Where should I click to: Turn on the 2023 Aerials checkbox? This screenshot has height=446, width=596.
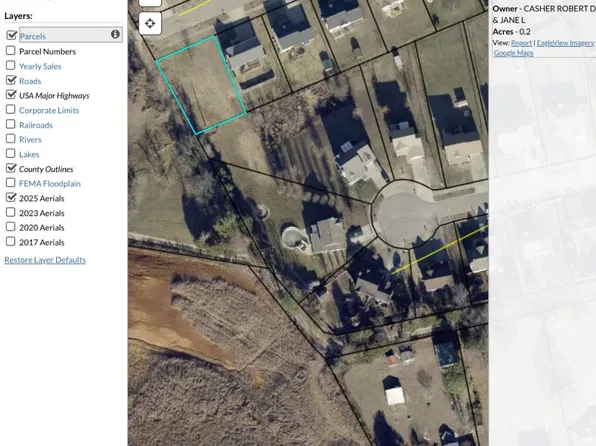(x=11, y=212)
